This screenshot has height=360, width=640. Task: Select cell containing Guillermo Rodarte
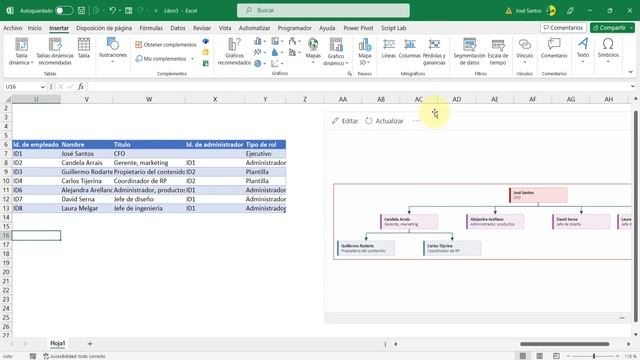pos(87,172)
